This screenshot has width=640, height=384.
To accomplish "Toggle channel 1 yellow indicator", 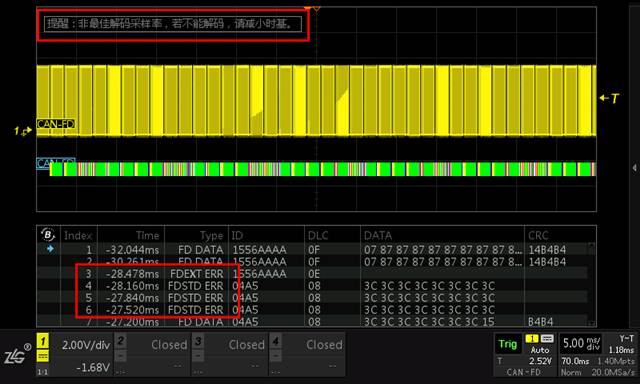I will 43,341.
